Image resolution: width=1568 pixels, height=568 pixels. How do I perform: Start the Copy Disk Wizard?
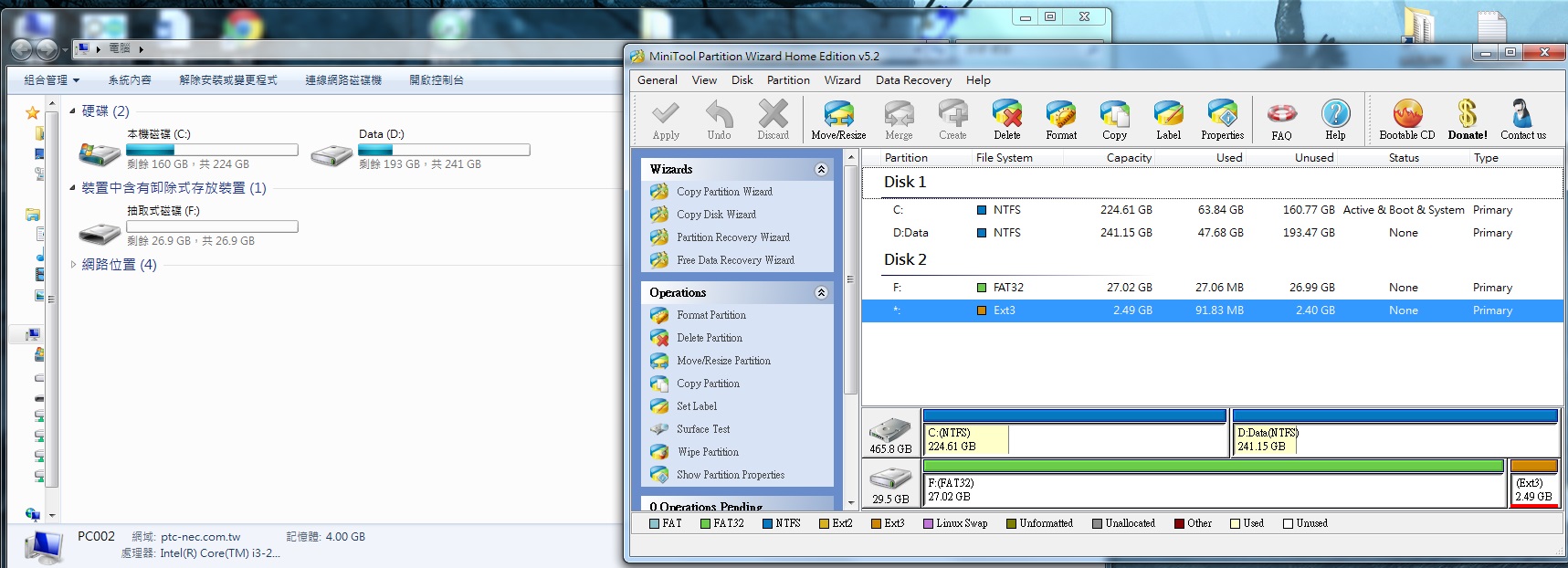click(716, 215)
